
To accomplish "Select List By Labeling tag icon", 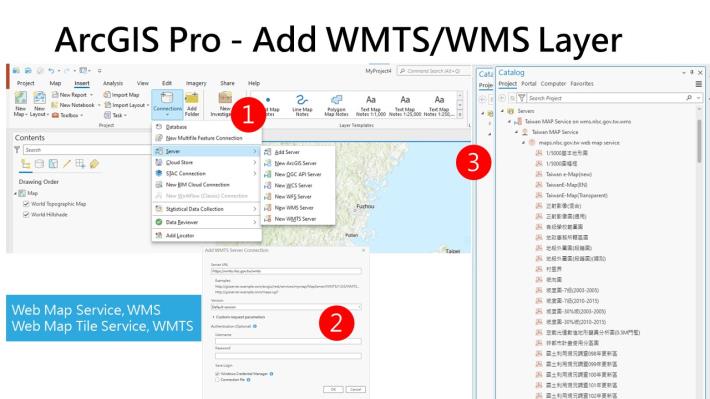I will (x=94, y=164).
